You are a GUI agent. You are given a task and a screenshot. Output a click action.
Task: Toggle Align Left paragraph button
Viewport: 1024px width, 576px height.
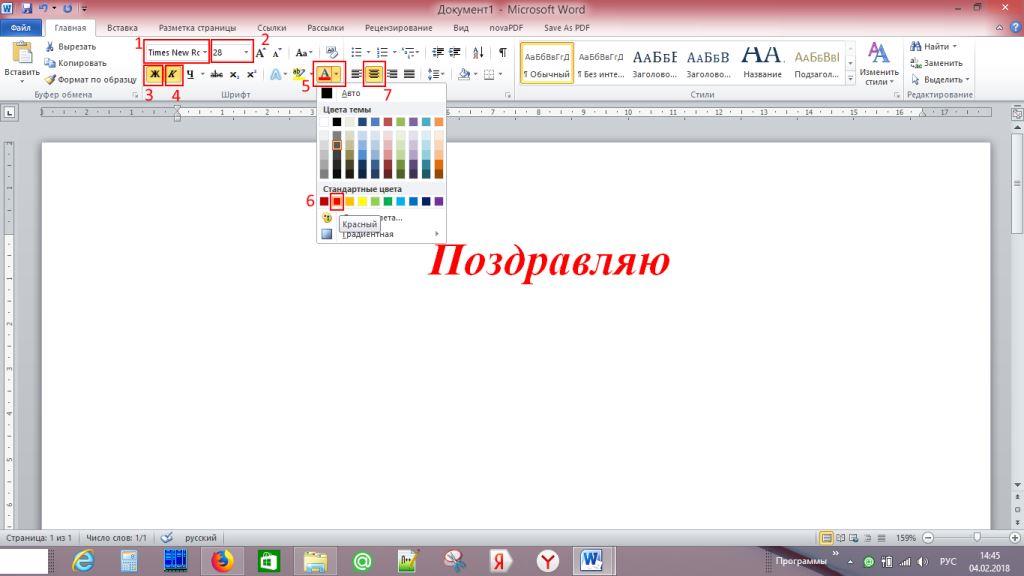click(357, 74)
